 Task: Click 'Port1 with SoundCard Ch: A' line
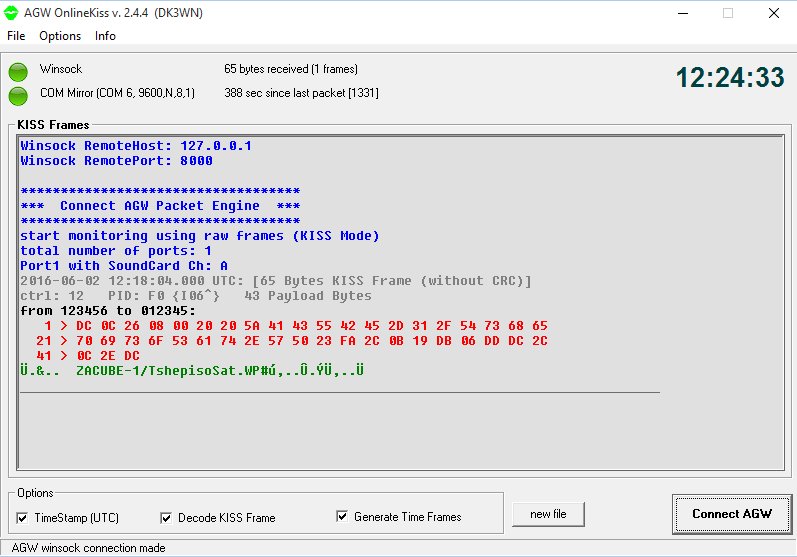coord(124,266)
